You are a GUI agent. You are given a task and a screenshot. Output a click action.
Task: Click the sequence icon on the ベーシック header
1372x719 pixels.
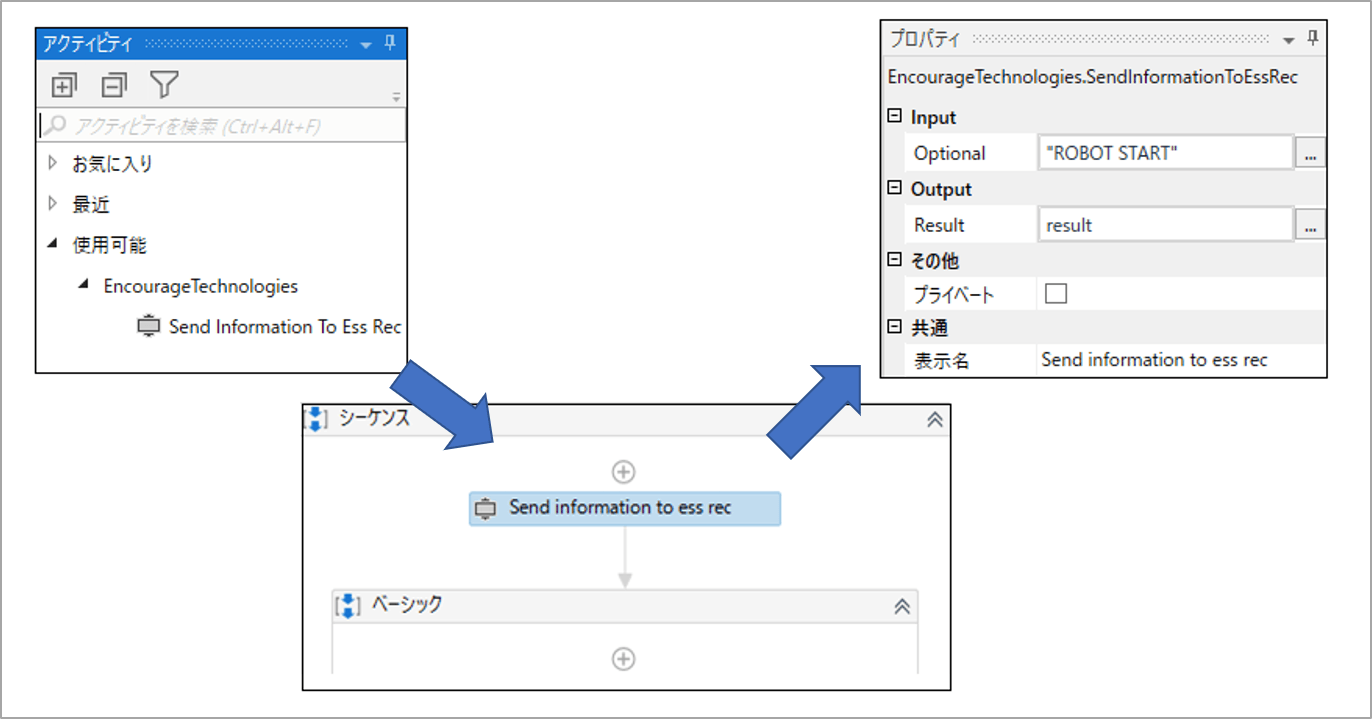tap(347, 604)
